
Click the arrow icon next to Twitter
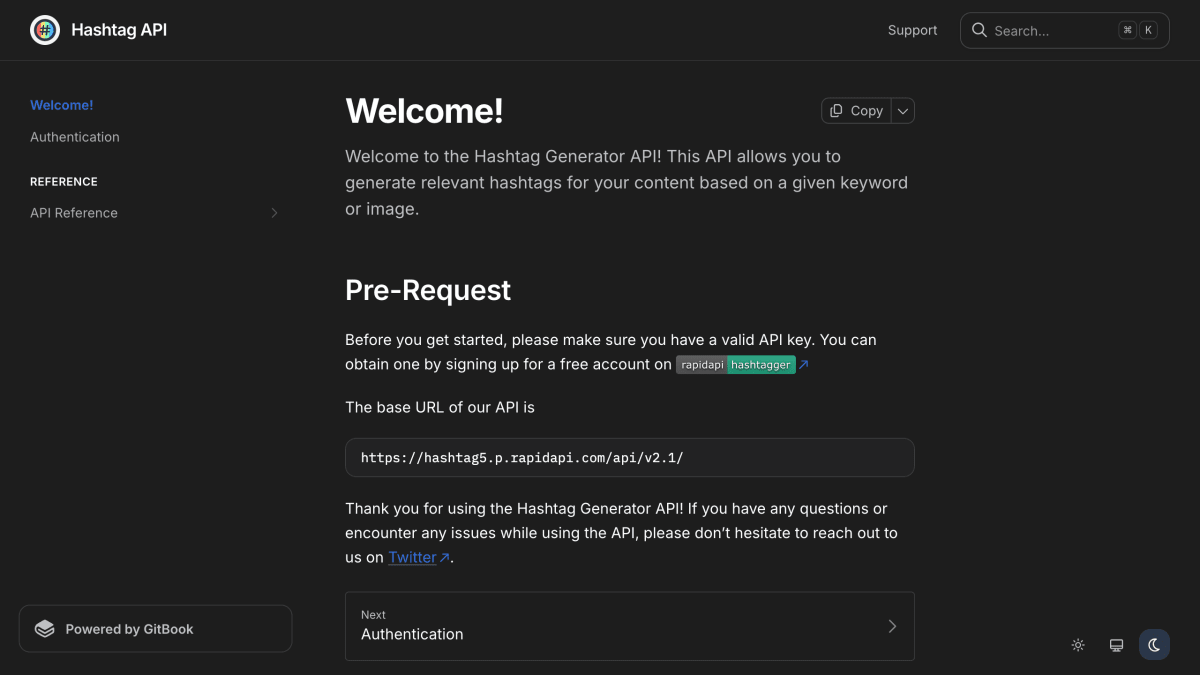point(444,558)
